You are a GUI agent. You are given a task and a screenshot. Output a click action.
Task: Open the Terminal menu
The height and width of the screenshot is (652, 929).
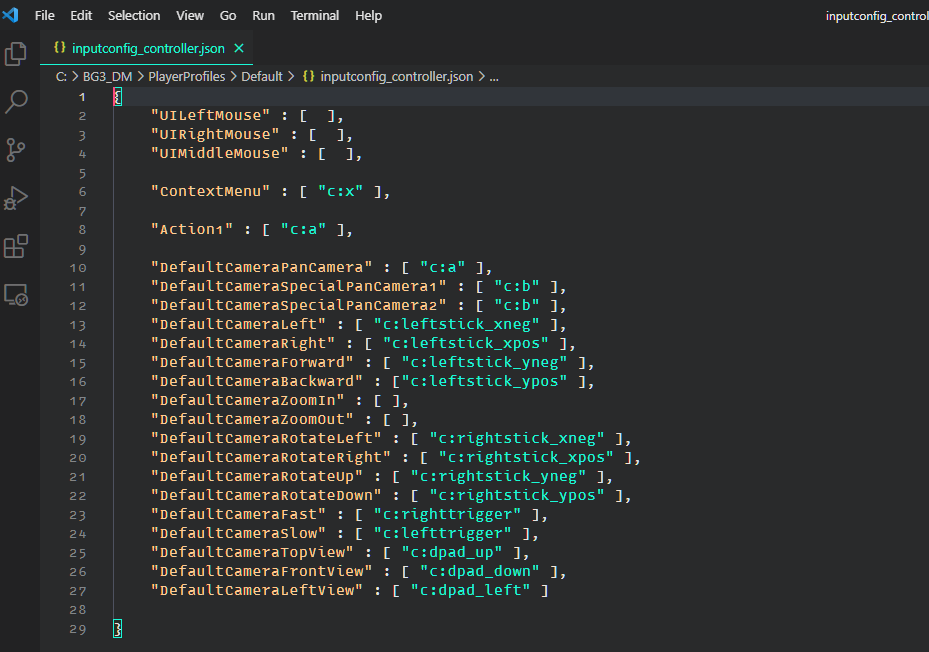click(315, 16)
